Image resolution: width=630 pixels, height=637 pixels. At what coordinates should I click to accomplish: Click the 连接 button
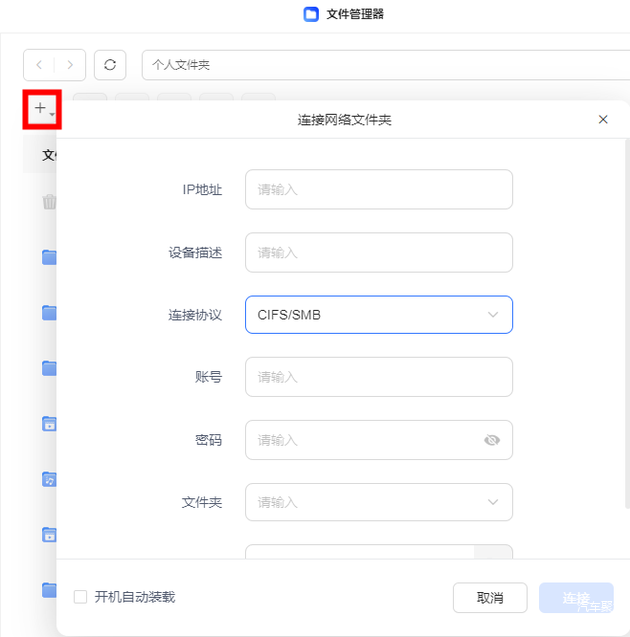click(x=576, y=598)
